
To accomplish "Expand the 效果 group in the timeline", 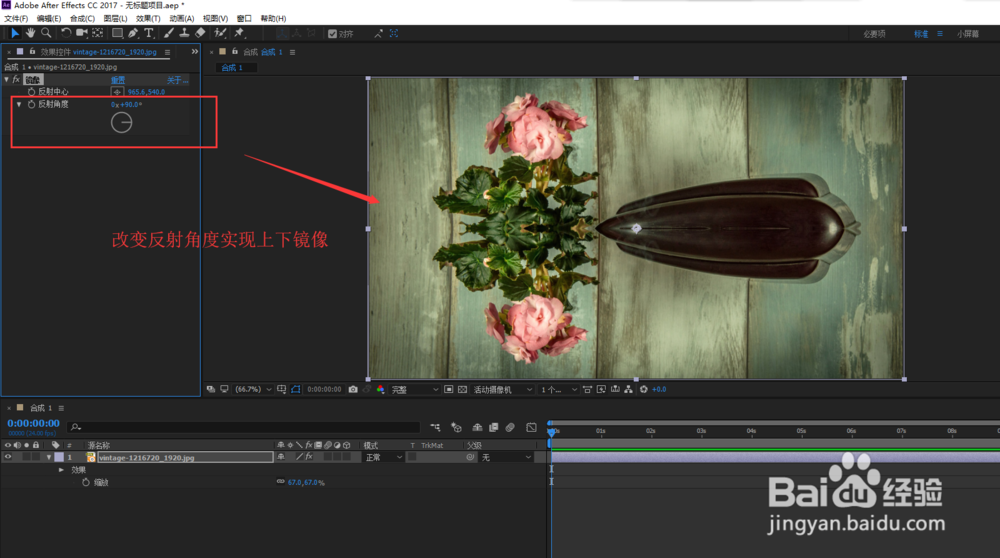I will (x=61, y=470).
